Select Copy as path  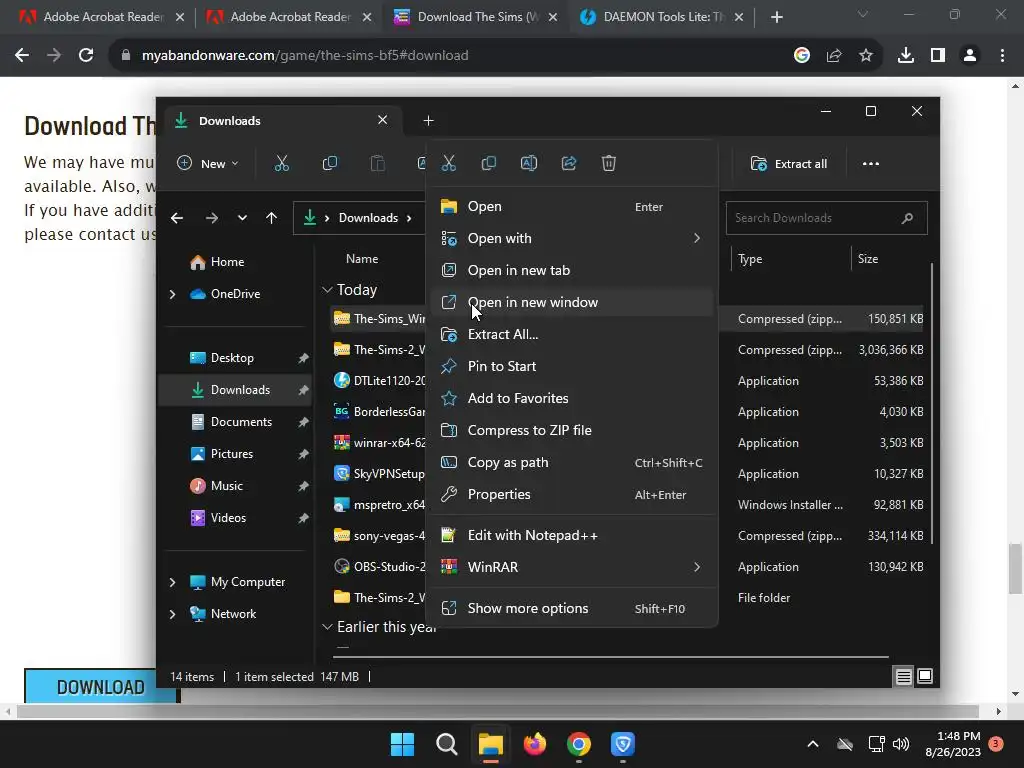pos(571,462)
